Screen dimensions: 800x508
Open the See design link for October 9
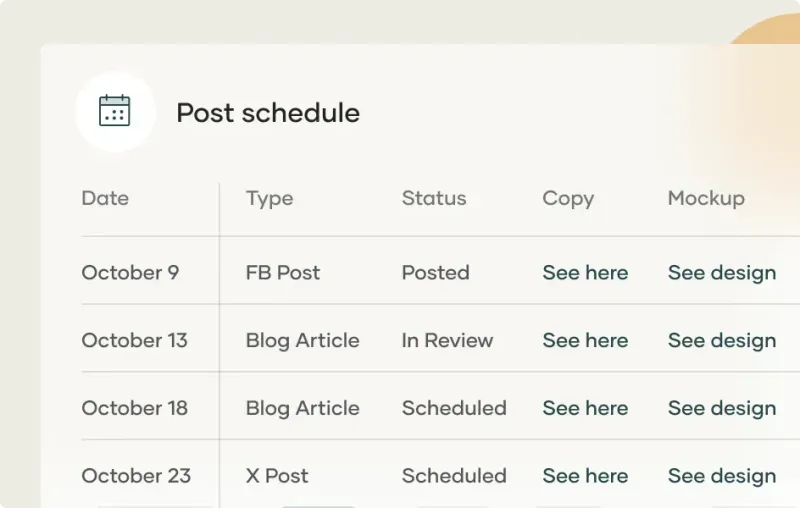[x=722, y=273]
